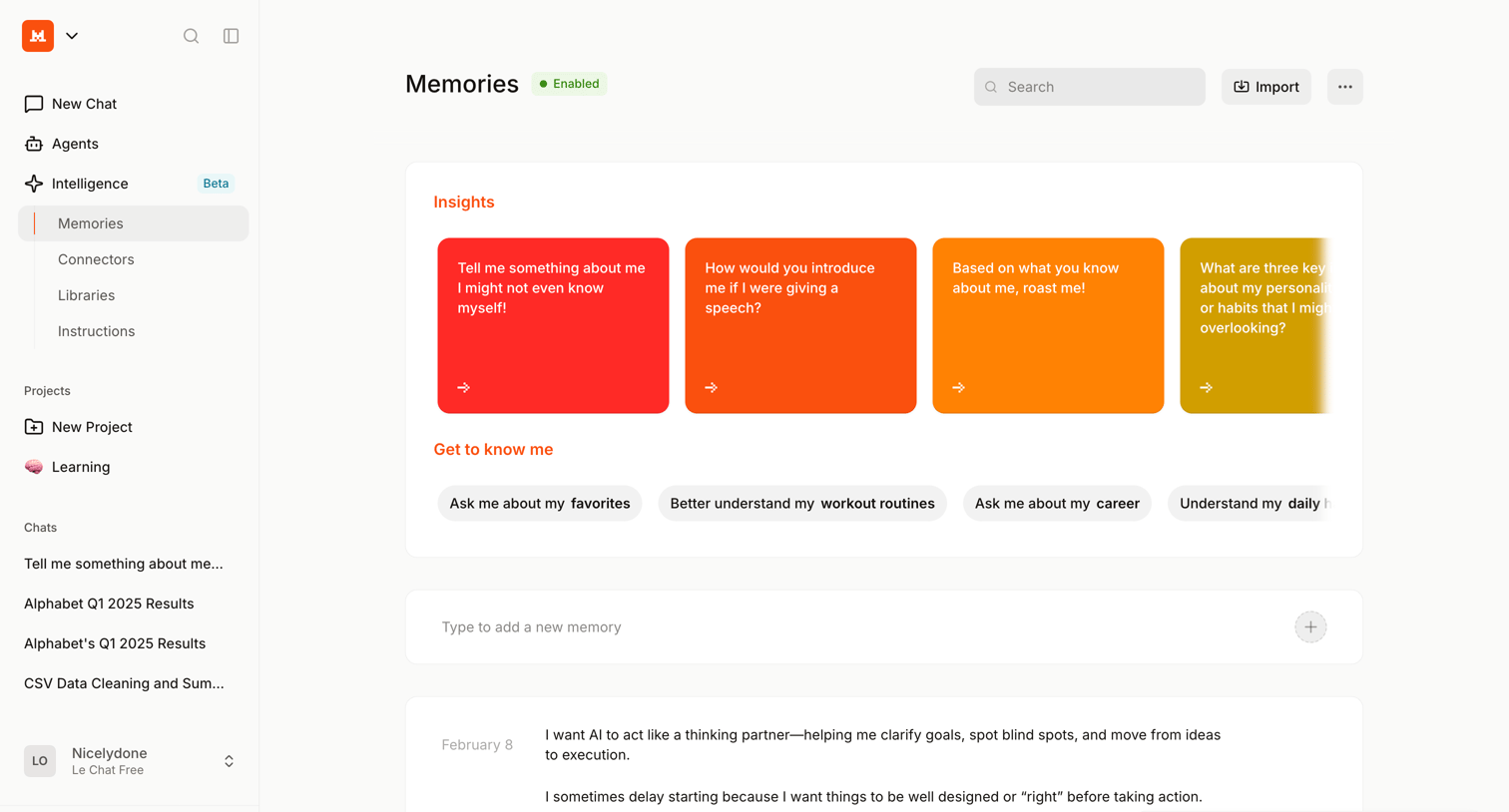
Task: Click the memory about delaying starting
Action: [873, 797]
